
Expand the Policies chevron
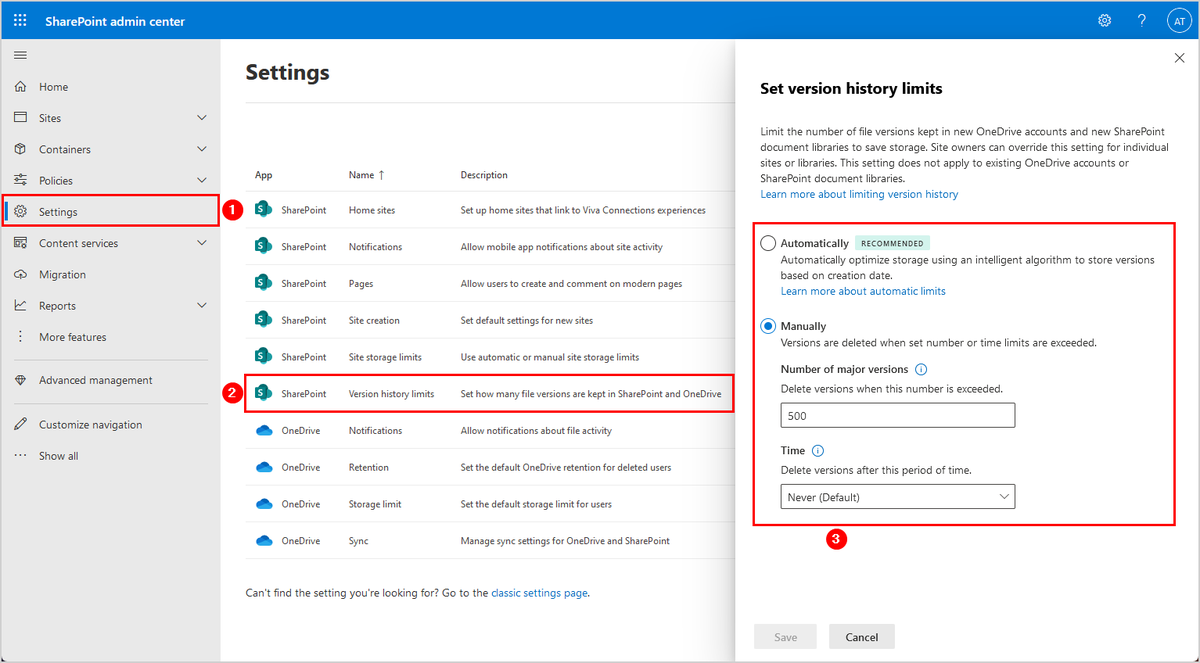coord(202,180)
